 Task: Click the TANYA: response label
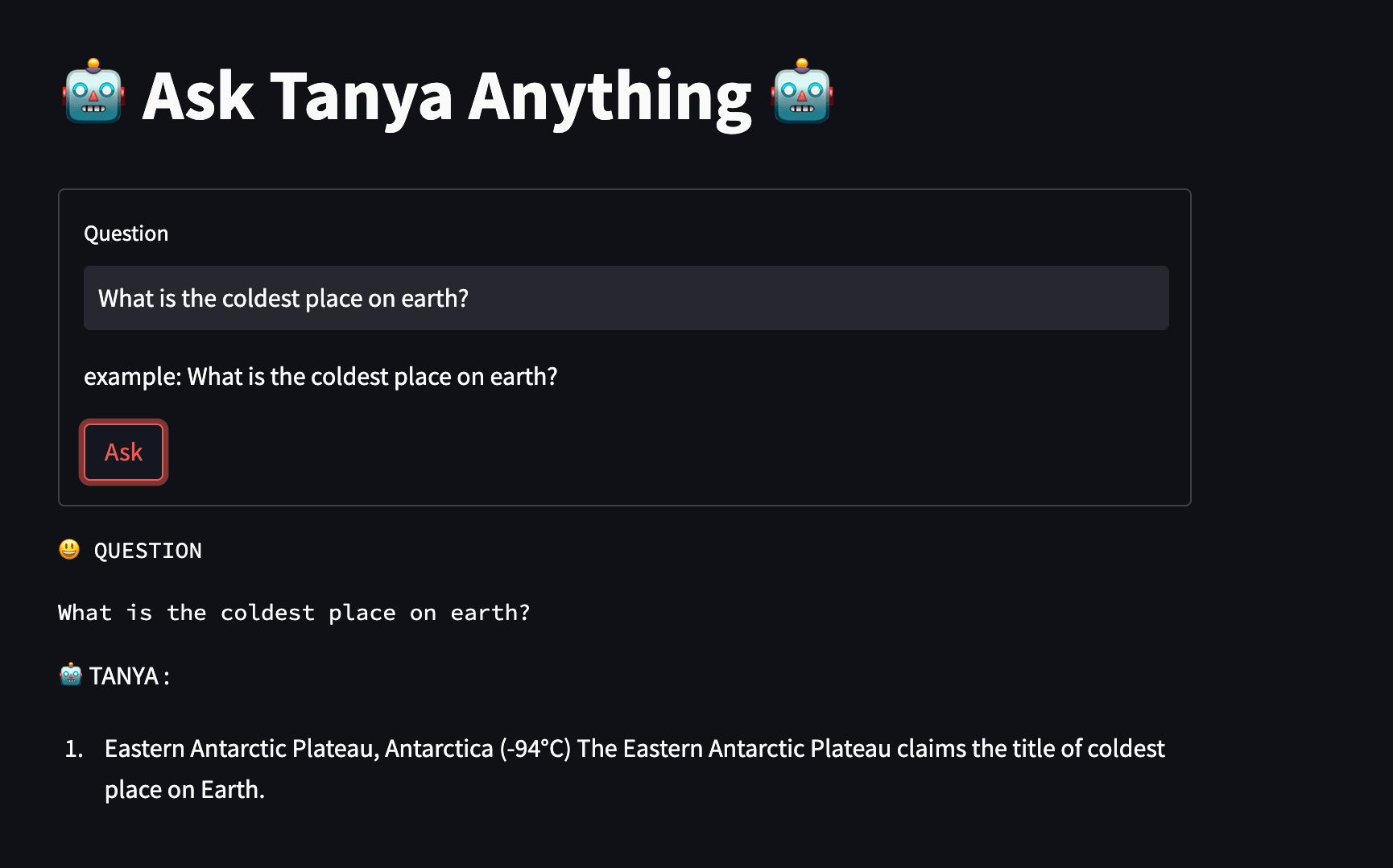coord(129,676)
